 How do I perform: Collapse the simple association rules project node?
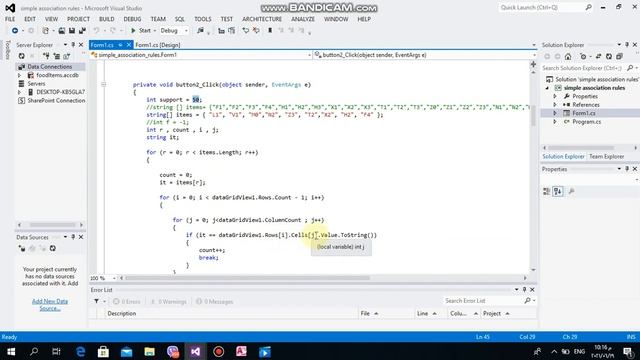547,88
